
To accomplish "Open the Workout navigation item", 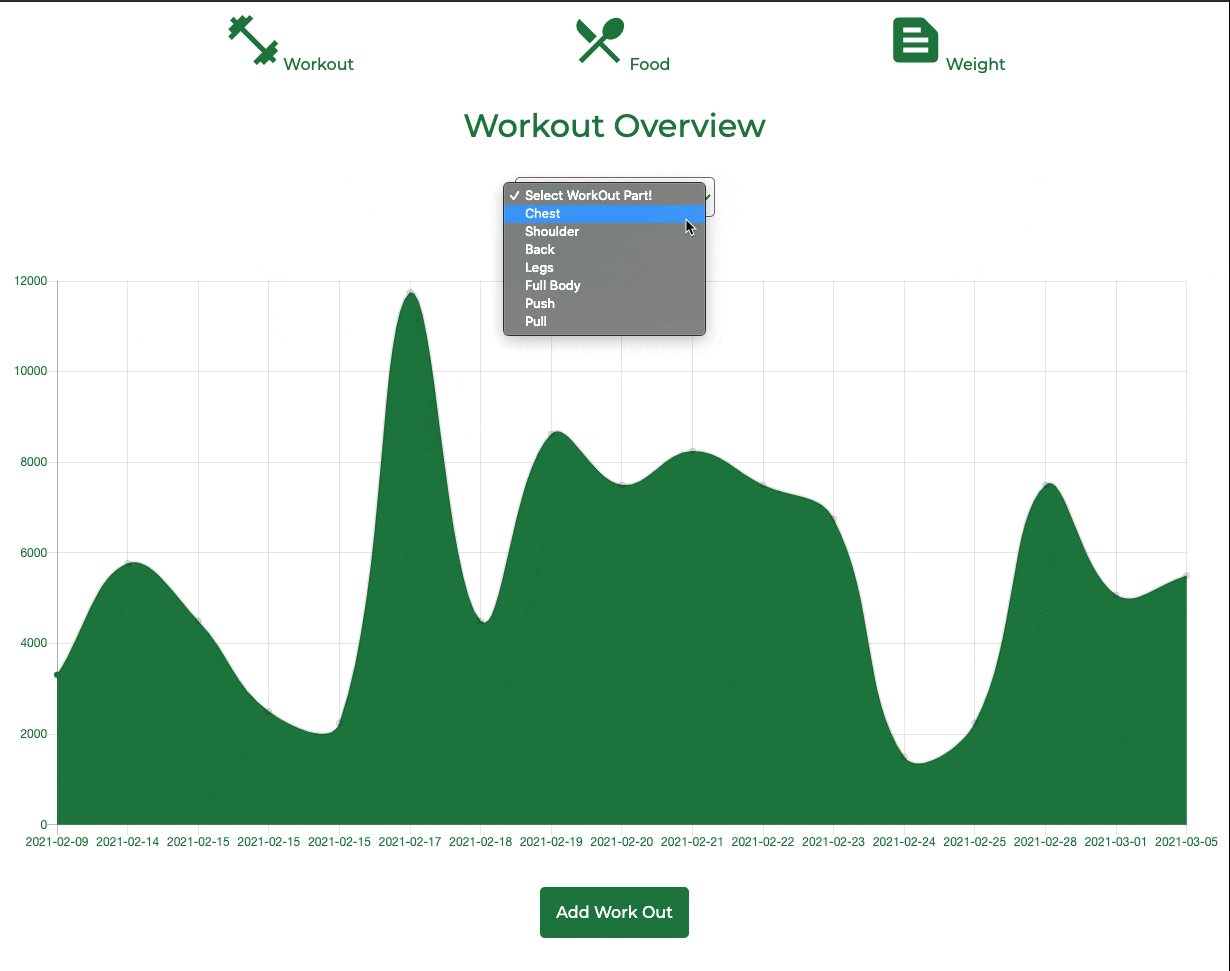I will tap(318, 64).
